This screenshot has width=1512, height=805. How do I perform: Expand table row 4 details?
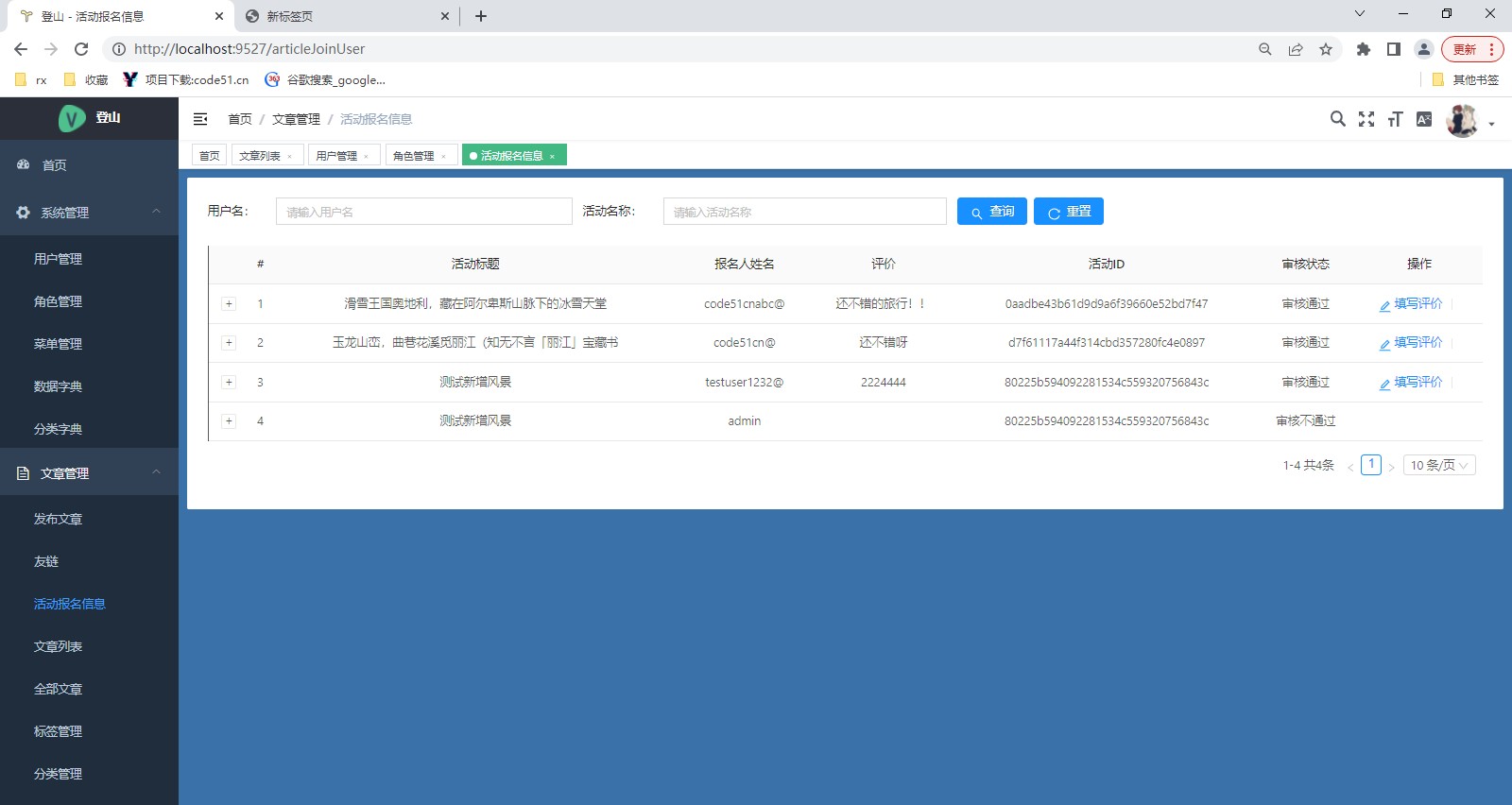pos(229,421)
